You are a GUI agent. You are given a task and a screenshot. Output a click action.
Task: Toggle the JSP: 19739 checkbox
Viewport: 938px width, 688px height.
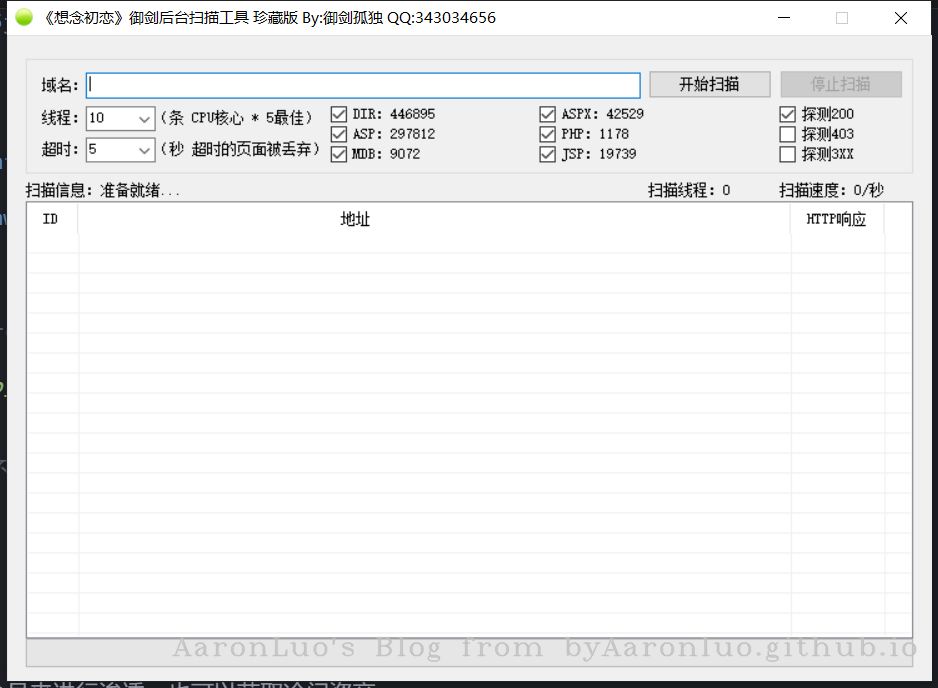click(547, 154)
